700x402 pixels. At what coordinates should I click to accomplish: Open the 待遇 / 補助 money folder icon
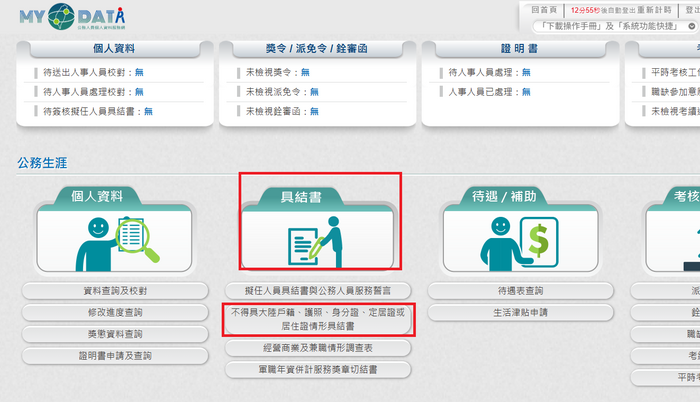tap(521, 230)
